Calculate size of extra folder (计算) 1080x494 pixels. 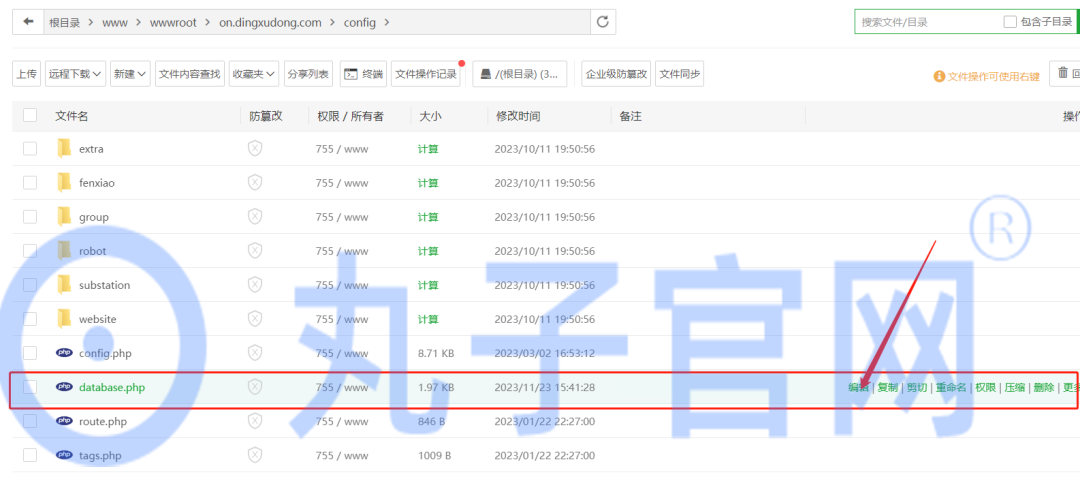click(428, 149)
